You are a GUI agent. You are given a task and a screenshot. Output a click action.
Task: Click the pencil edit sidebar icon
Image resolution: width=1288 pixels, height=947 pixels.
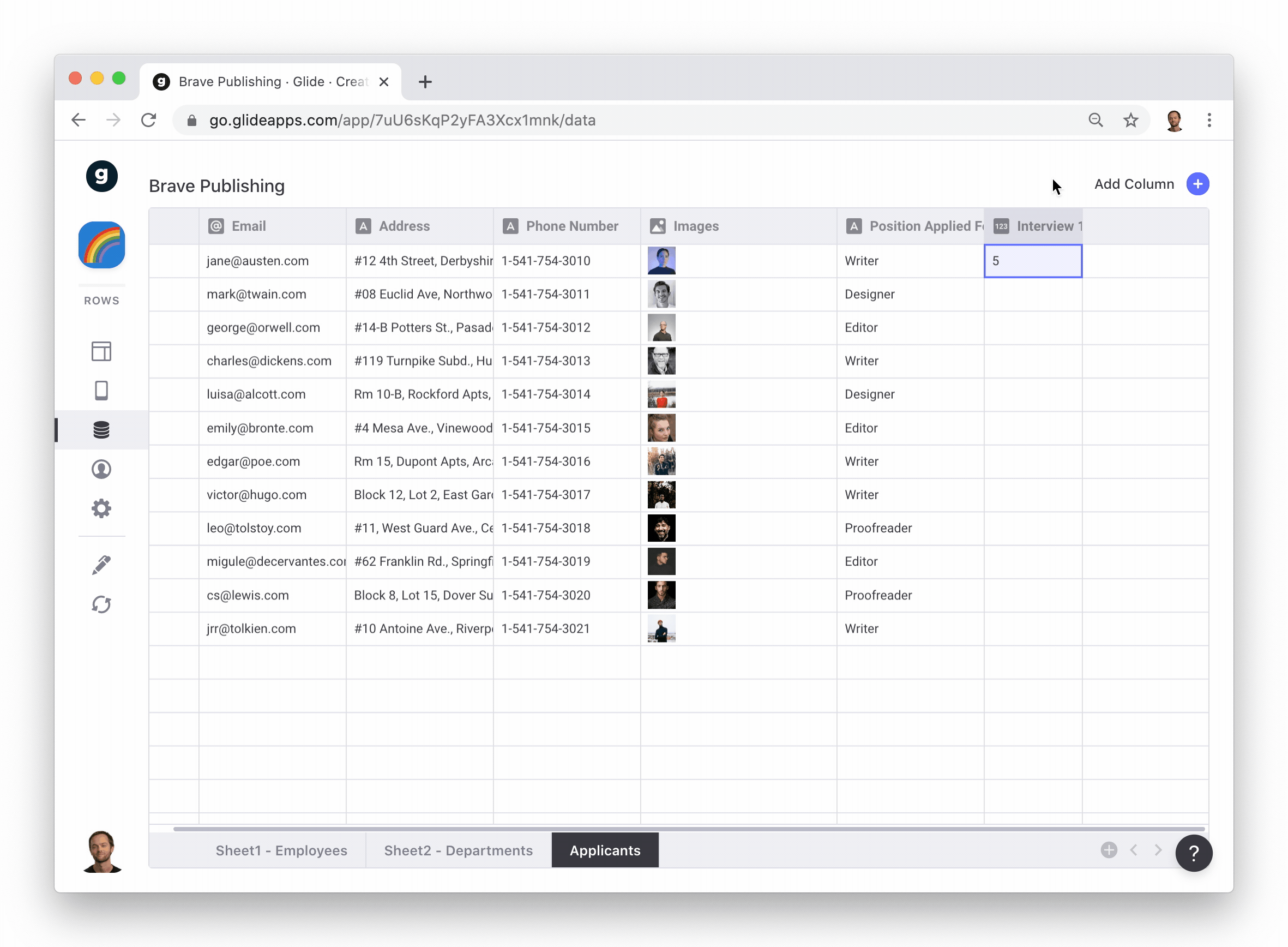coord(101,565)
